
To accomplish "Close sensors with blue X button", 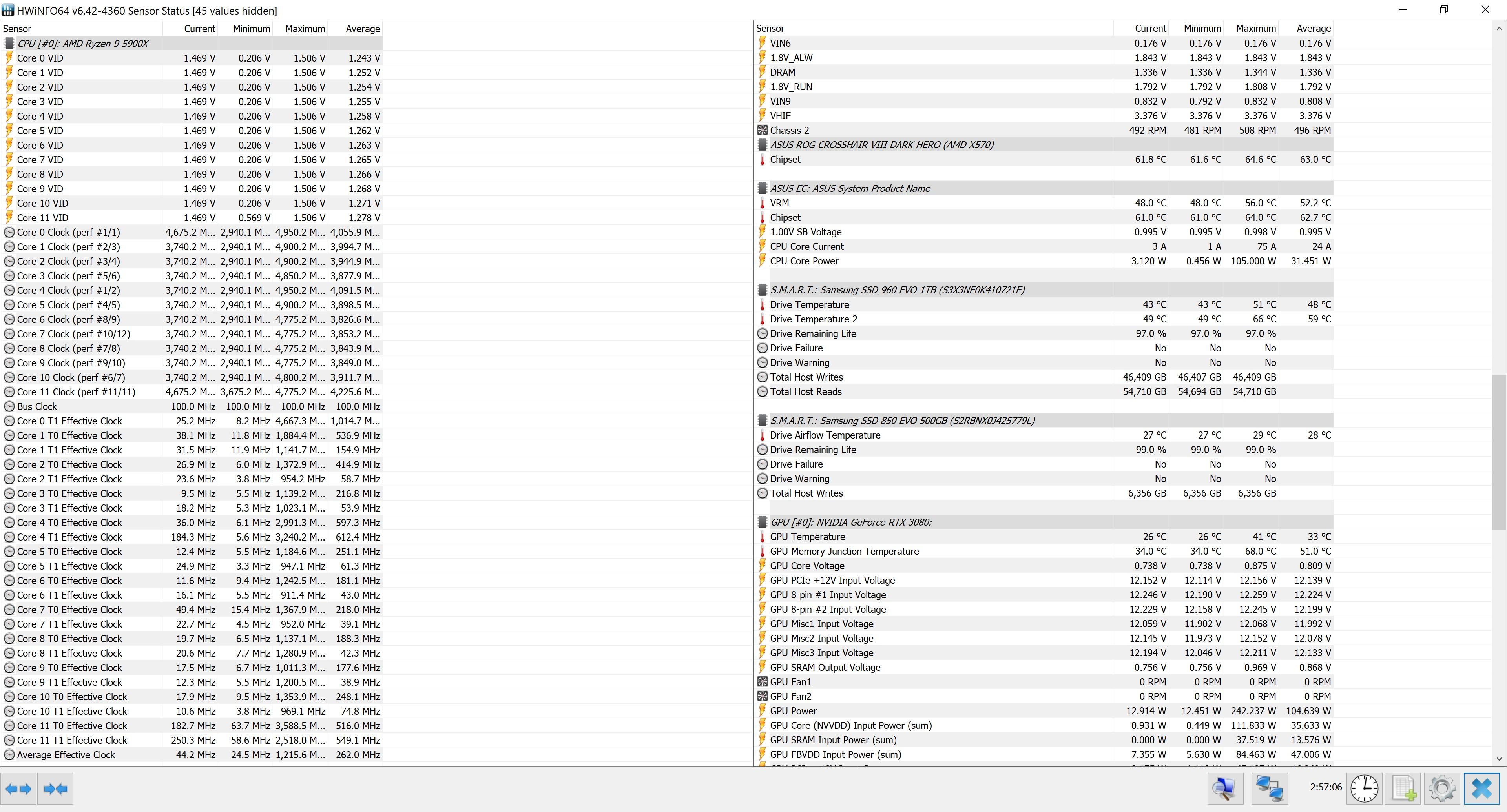I will [x=1482, y=788].
